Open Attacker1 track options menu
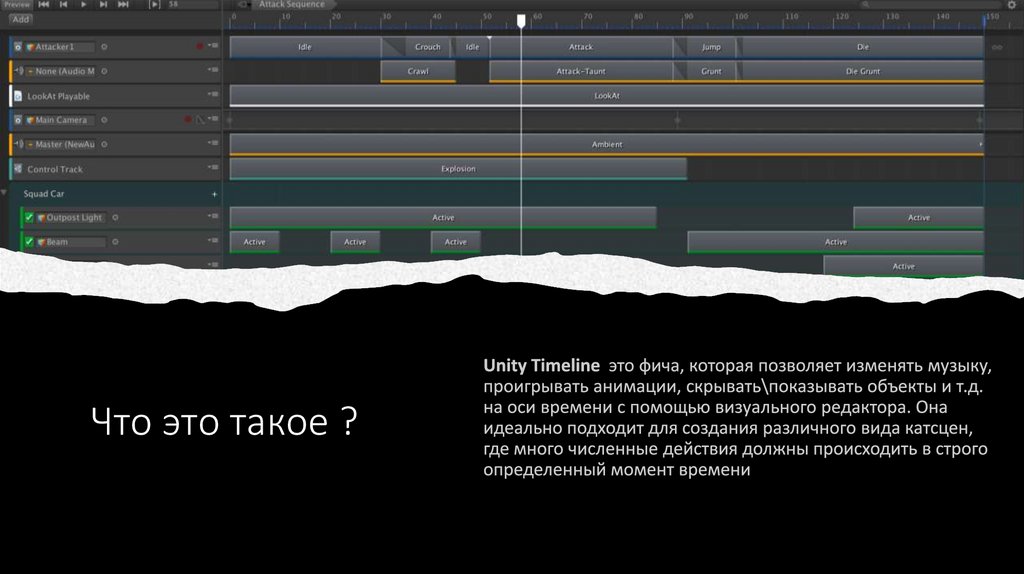The image size is (1024, 574). pos(213,46)
